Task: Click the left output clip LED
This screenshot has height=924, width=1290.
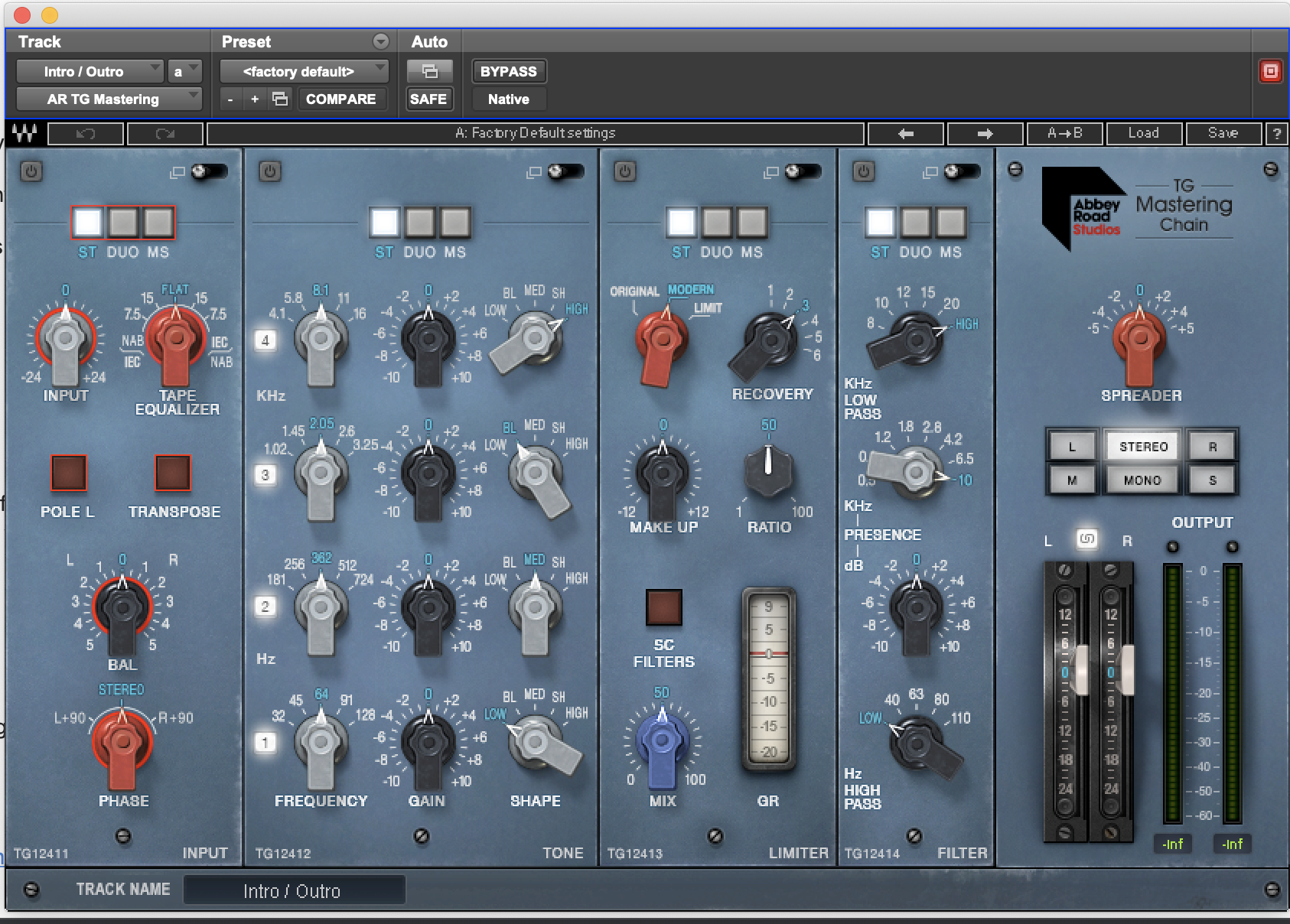Action: tap(1172, 547)
